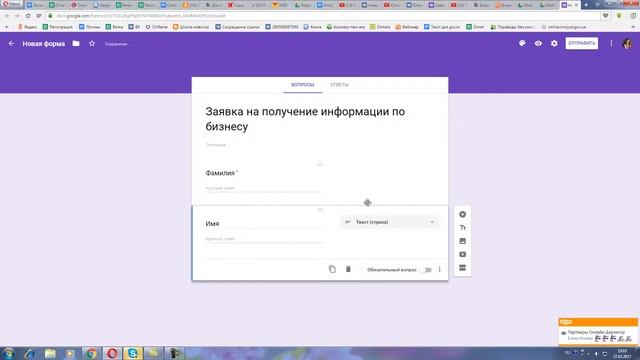The image size is (640, 360).
Task: Open Windows Start button
Action: (x=8, y=353)
